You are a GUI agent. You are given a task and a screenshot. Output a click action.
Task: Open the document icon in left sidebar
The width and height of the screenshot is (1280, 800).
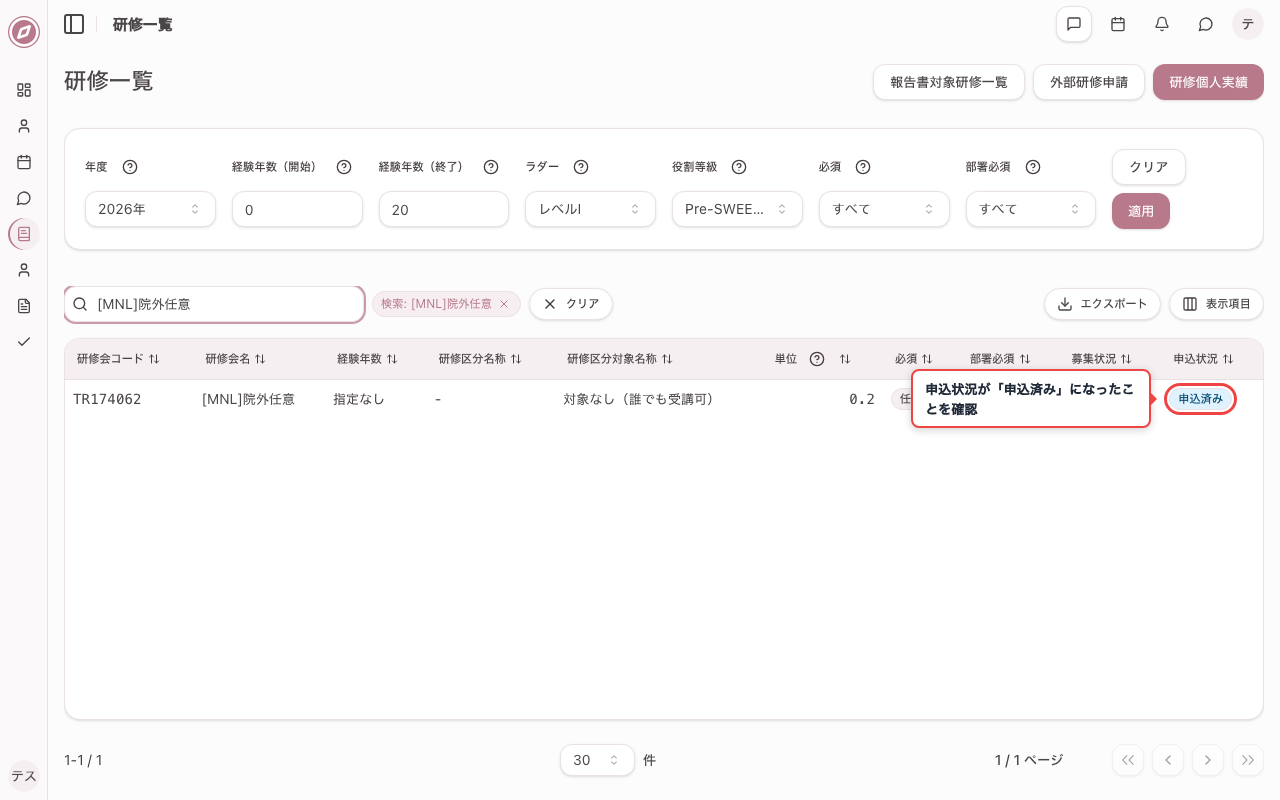(24, 306)
